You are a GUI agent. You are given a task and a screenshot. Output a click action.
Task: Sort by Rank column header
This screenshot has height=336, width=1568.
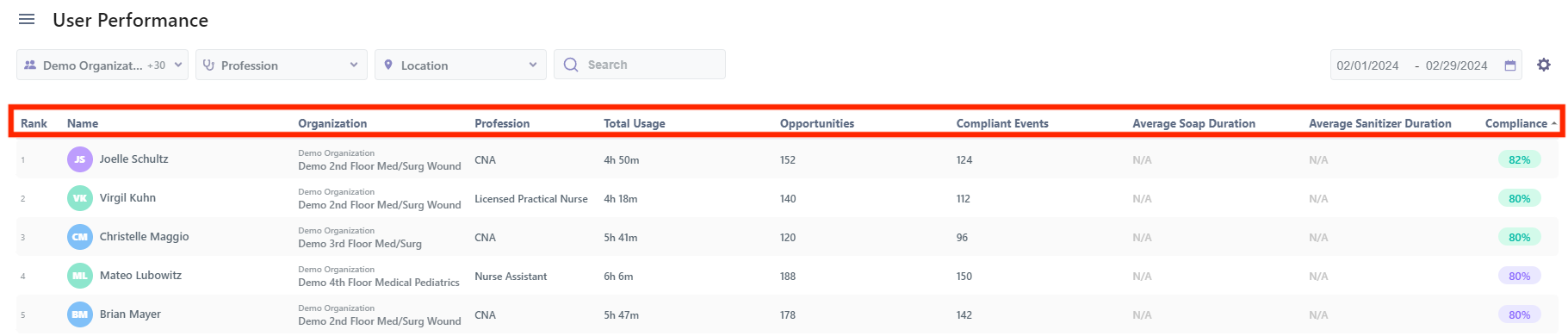point(34,123)
